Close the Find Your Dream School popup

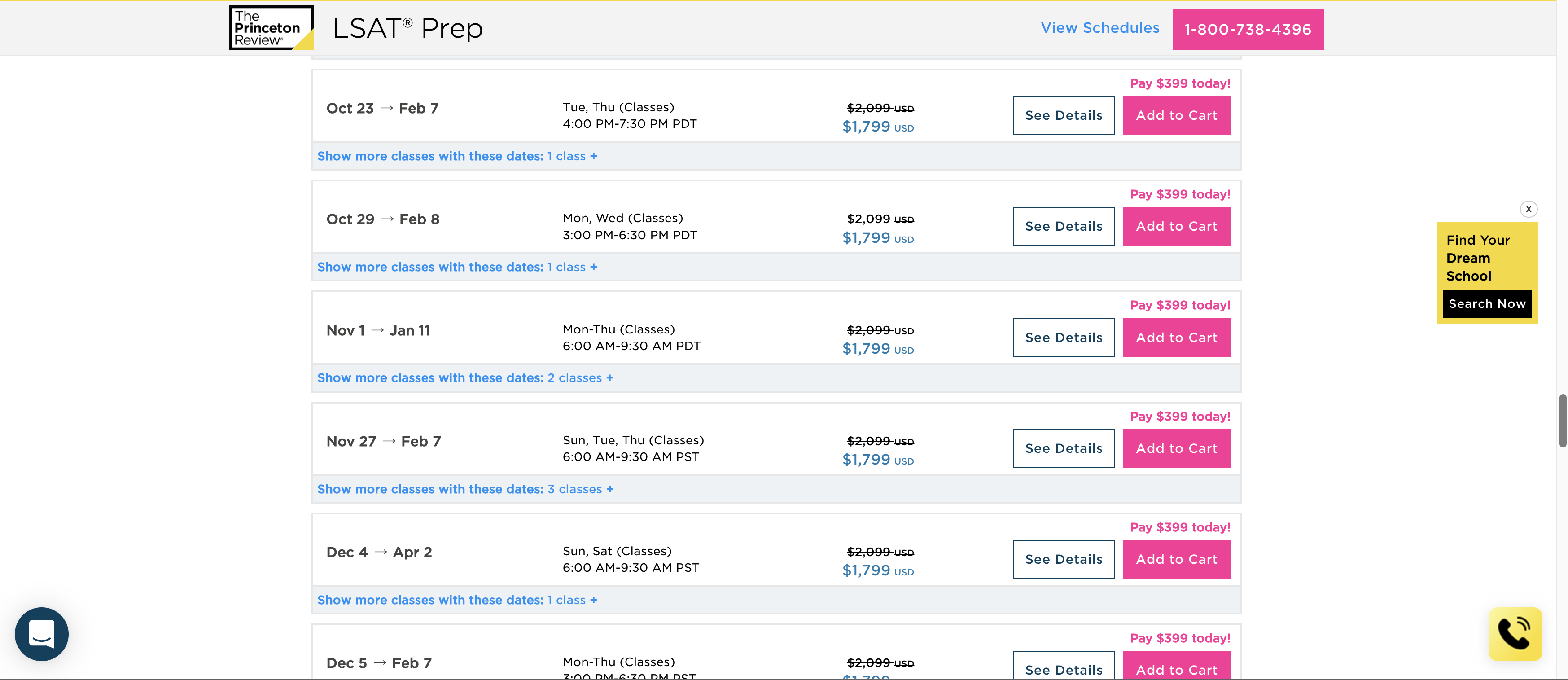pyautogui.click(x=1528, y=209)
